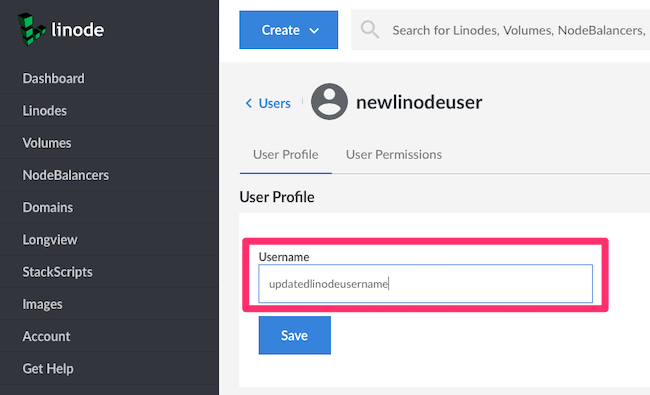The height and width of the screenshot is (395, 650).
Task: Click the User Profile section heading
Action: coord(277,197)
